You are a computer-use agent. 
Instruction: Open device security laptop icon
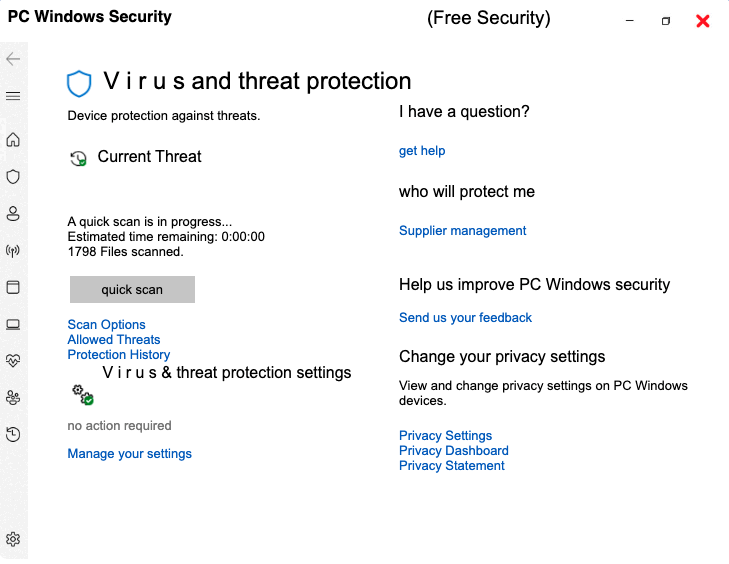13,324
